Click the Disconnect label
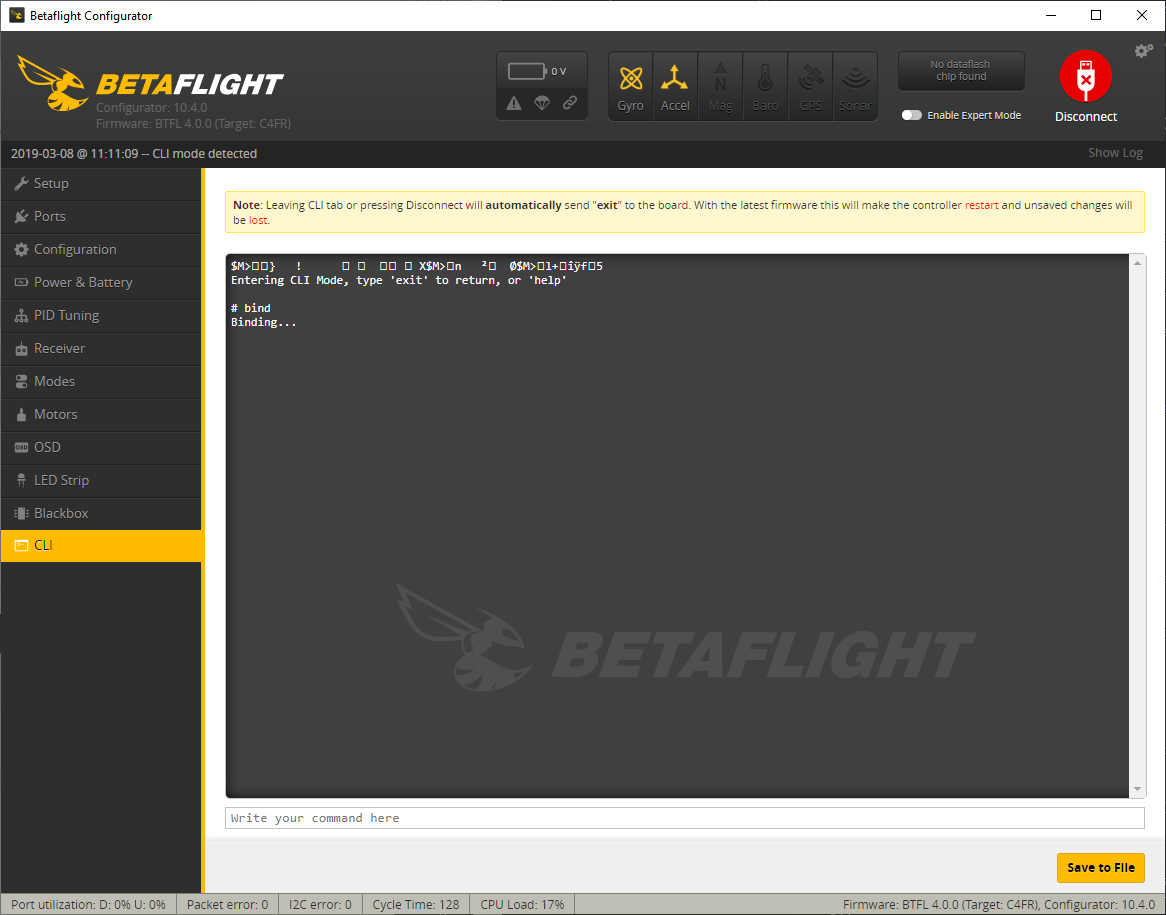The width and height of the screenshot is (1166, 915). tap(1086, 117)
